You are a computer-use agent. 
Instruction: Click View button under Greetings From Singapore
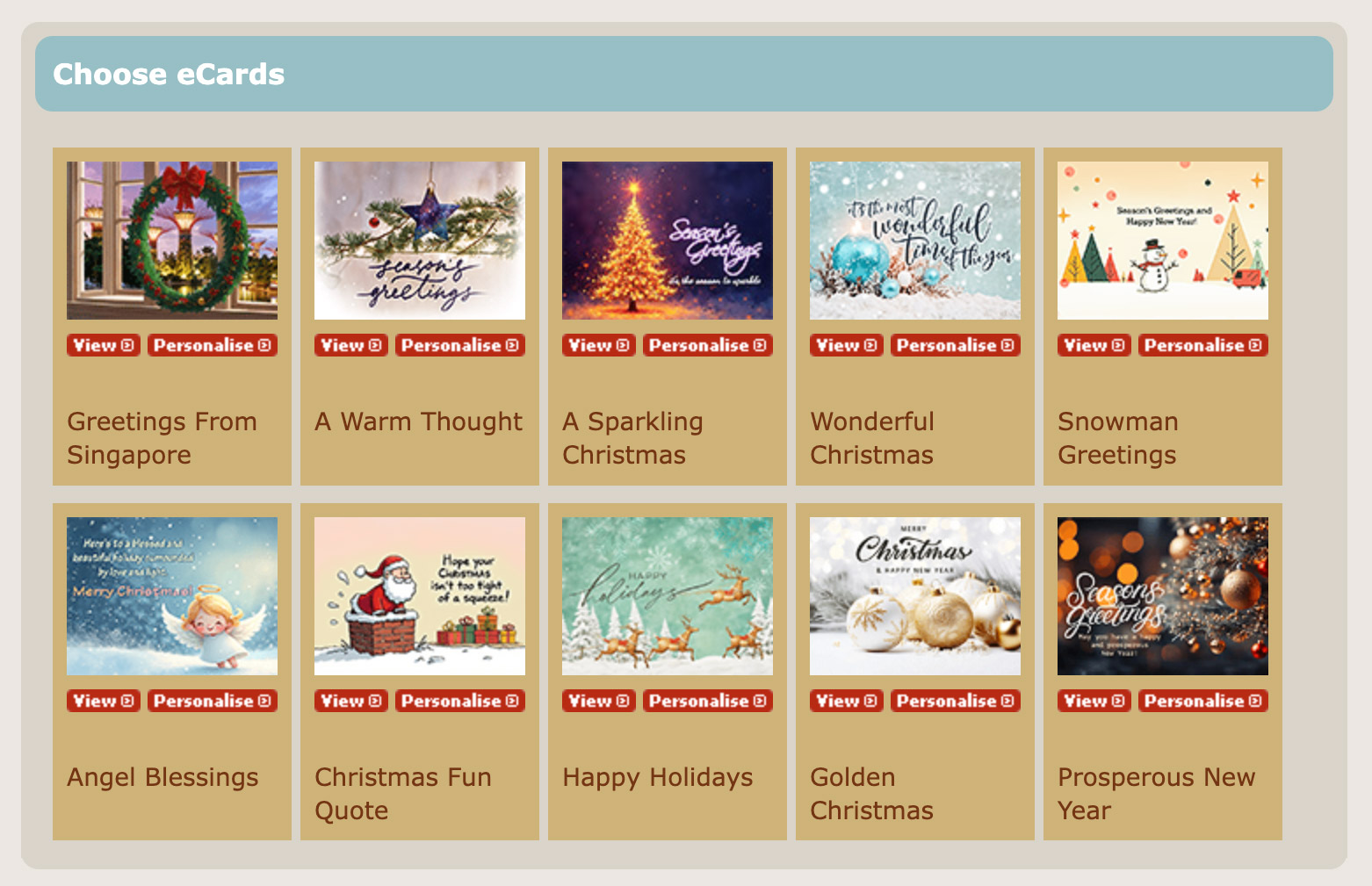(104, 345)
